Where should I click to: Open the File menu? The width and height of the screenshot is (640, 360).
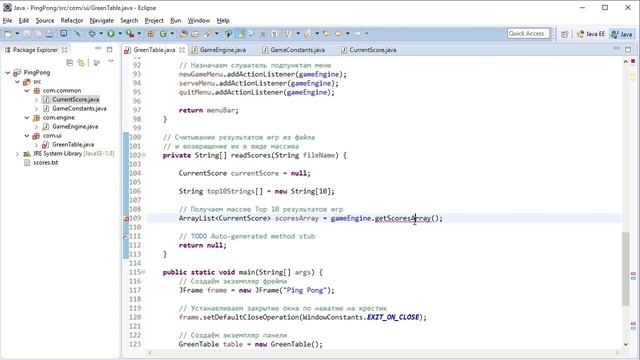point(7,20)
